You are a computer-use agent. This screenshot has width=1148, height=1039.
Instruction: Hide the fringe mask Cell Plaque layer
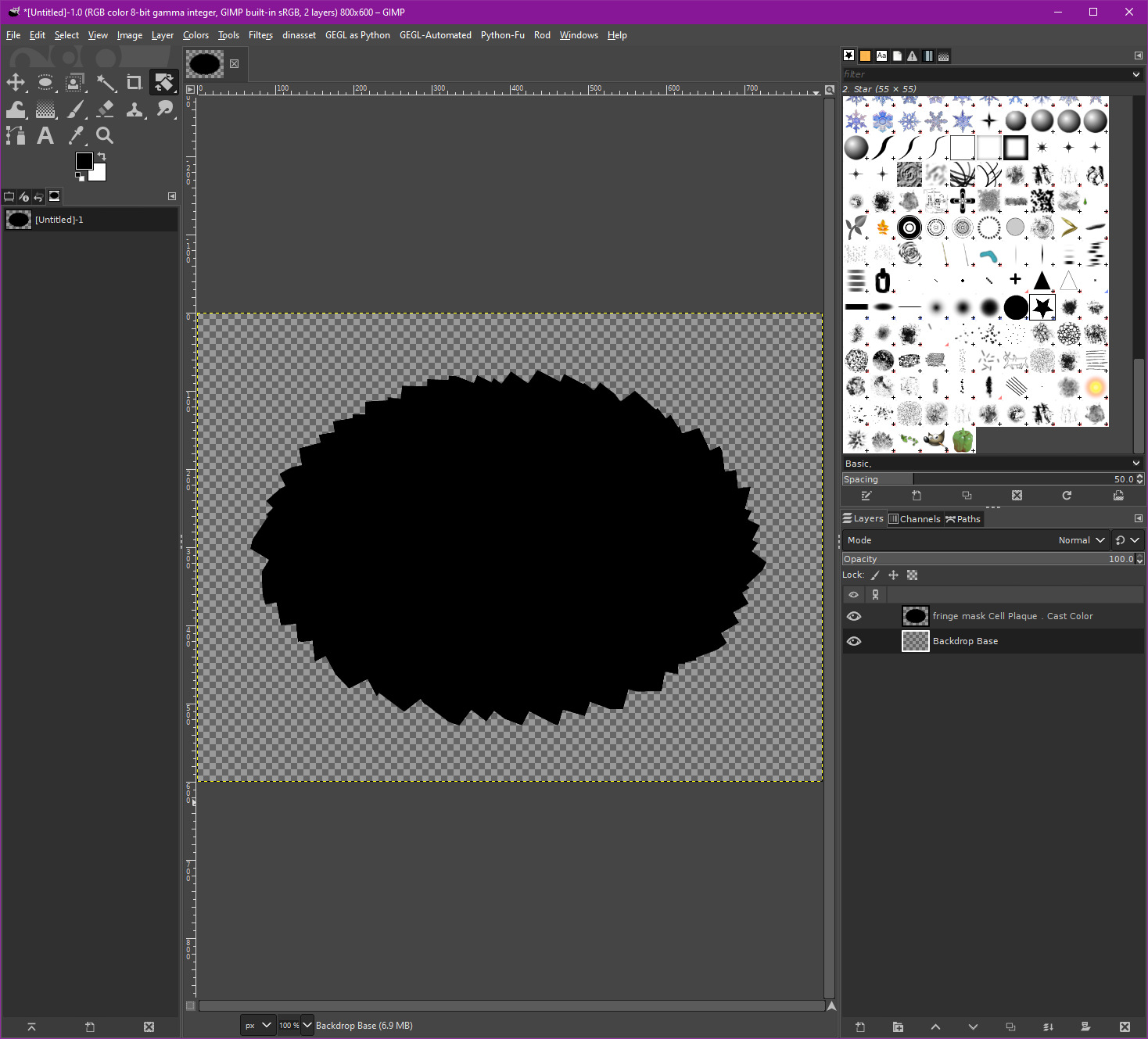(854, 616)
